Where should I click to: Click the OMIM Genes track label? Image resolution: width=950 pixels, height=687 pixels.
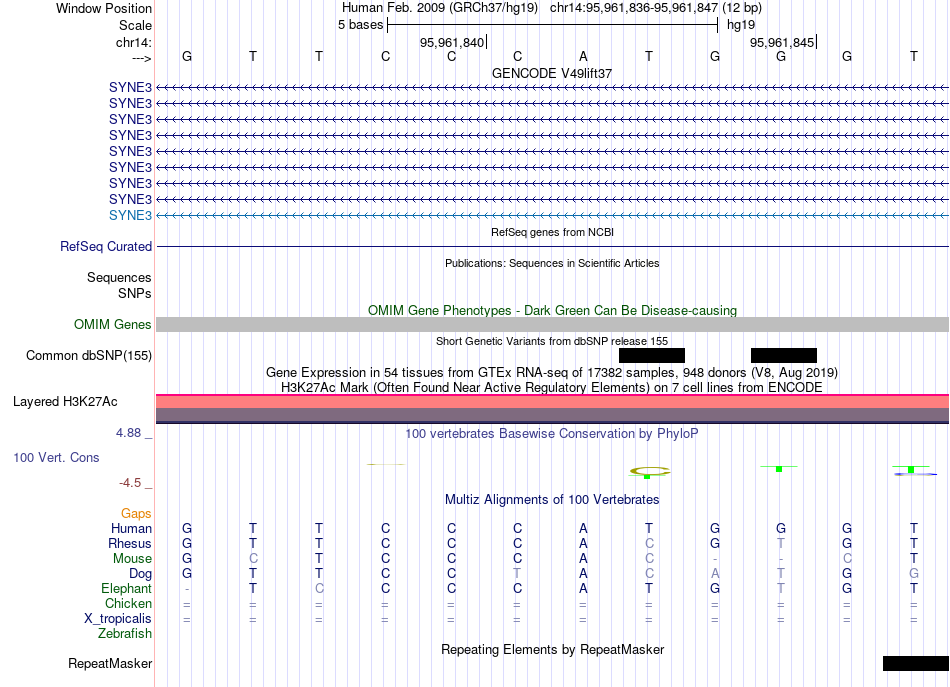pyautogui.click(x=113, y=324)
